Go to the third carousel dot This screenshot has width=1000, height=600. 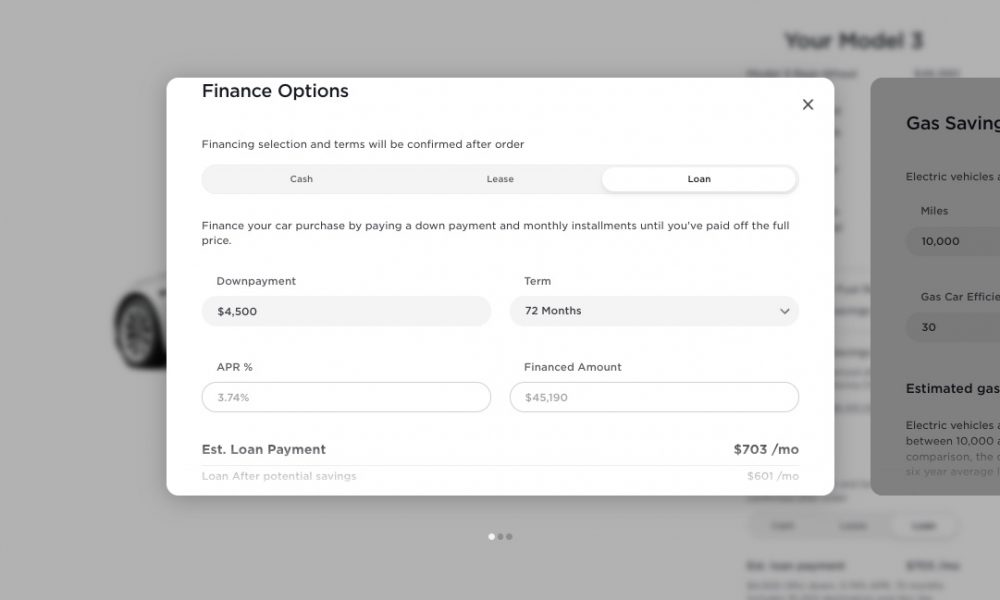tap(510, 537)
